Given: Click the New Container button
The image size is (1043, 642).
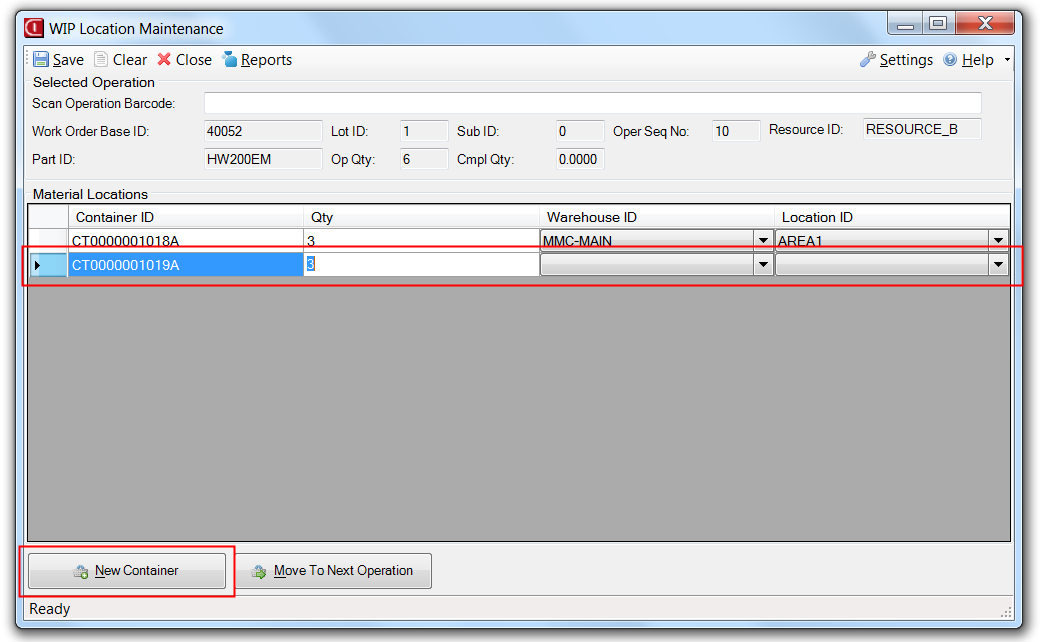Looking at the screenshot, I should [x=126, y=571].
